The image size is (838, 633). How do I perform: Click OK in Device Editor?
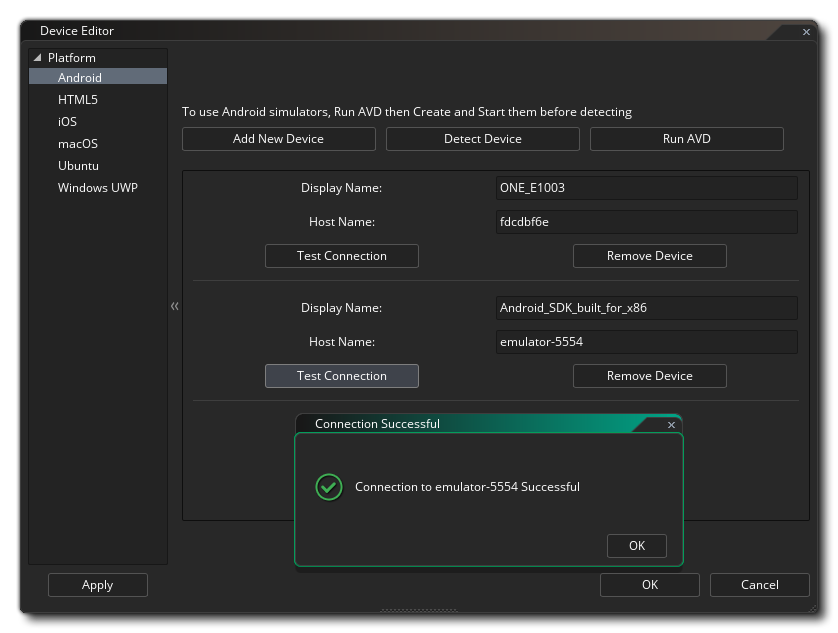tap(650, 585)
